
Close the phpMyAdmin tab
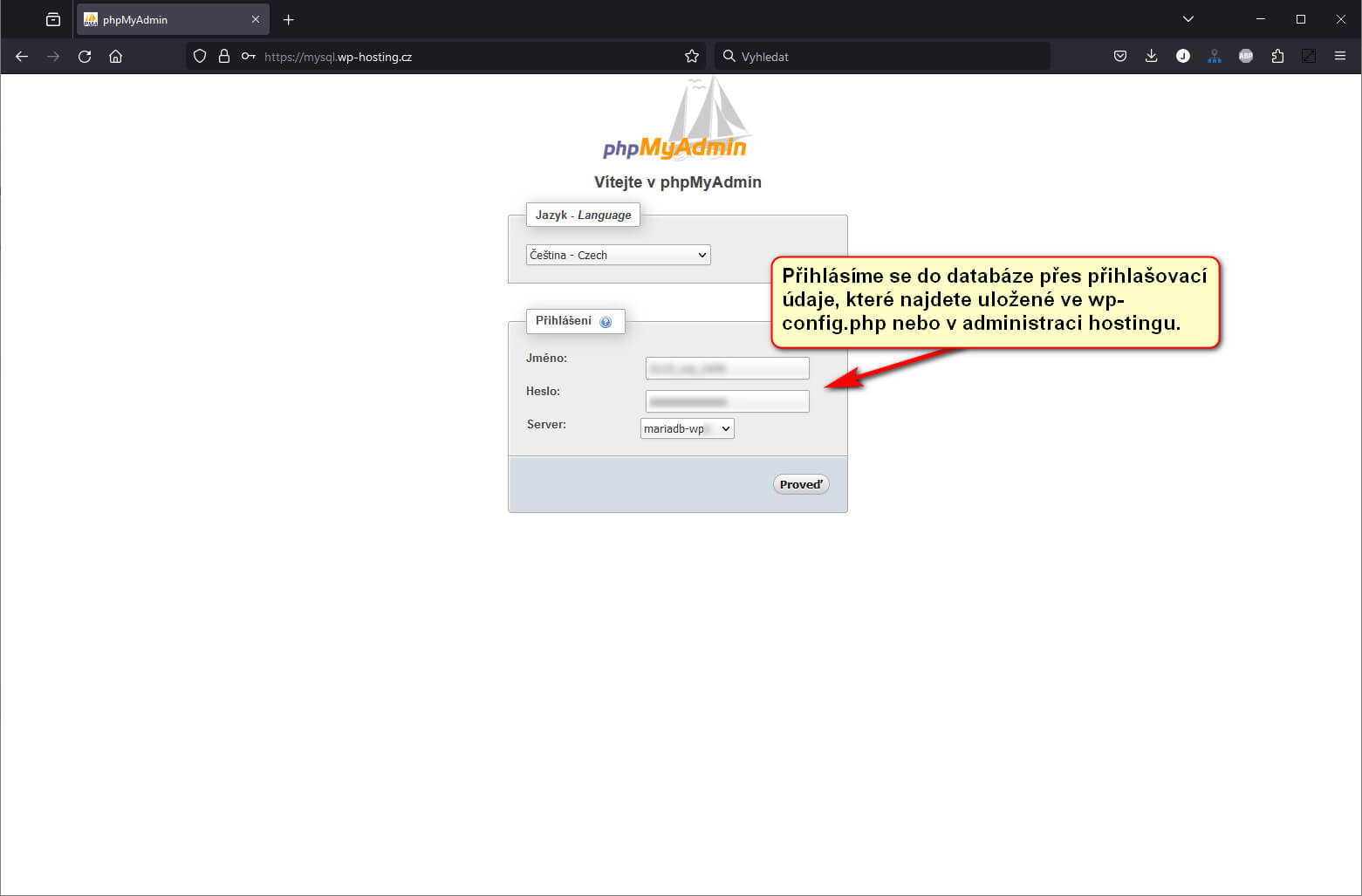[x=256, y=19]
